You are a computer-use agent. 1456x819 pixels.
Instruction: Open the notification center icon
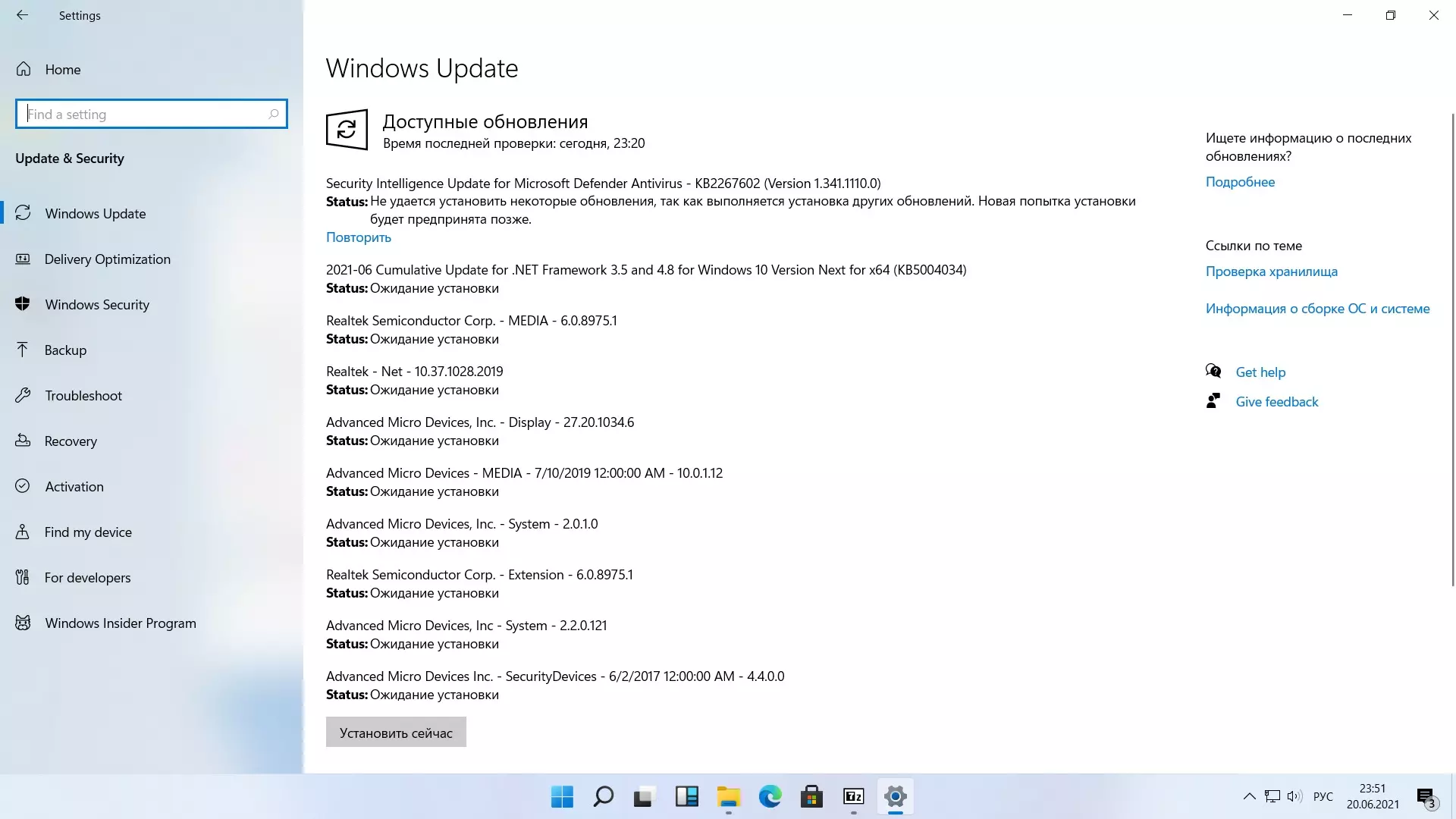(x=1426, y=798)
